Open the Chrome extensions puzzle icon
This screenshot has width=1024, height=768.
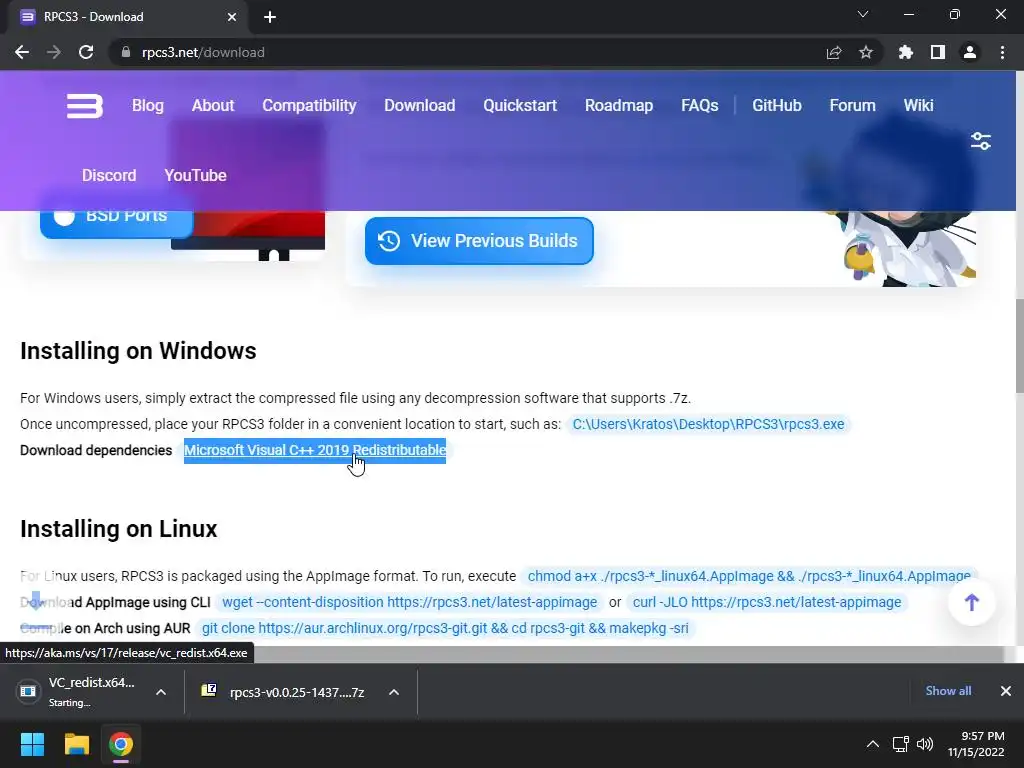pos(905,52)
